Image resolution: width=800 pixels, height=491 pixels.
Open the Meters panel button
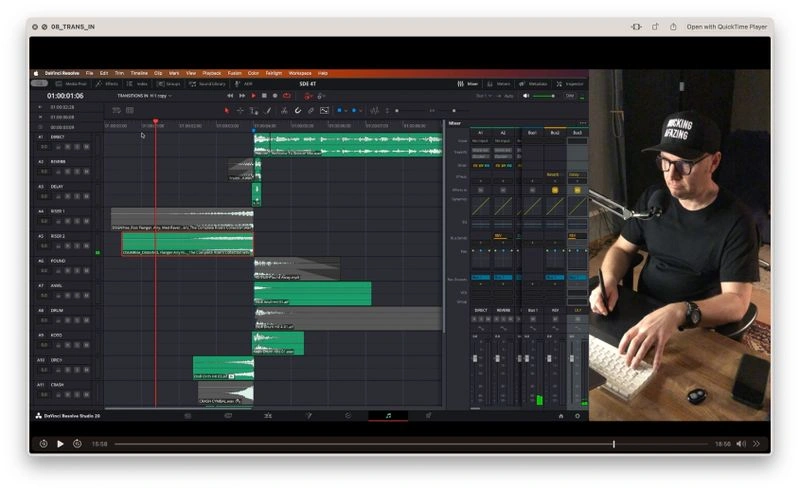point(499,84)
